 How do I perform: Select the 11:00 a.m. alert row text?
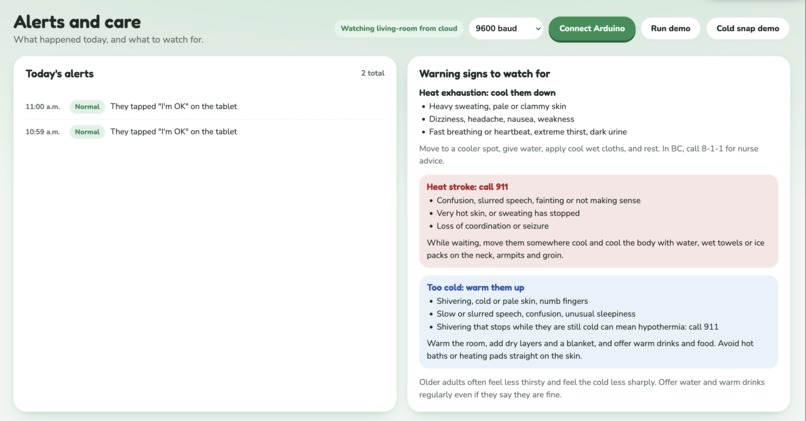pyautogui.click(x=174, y=106)
